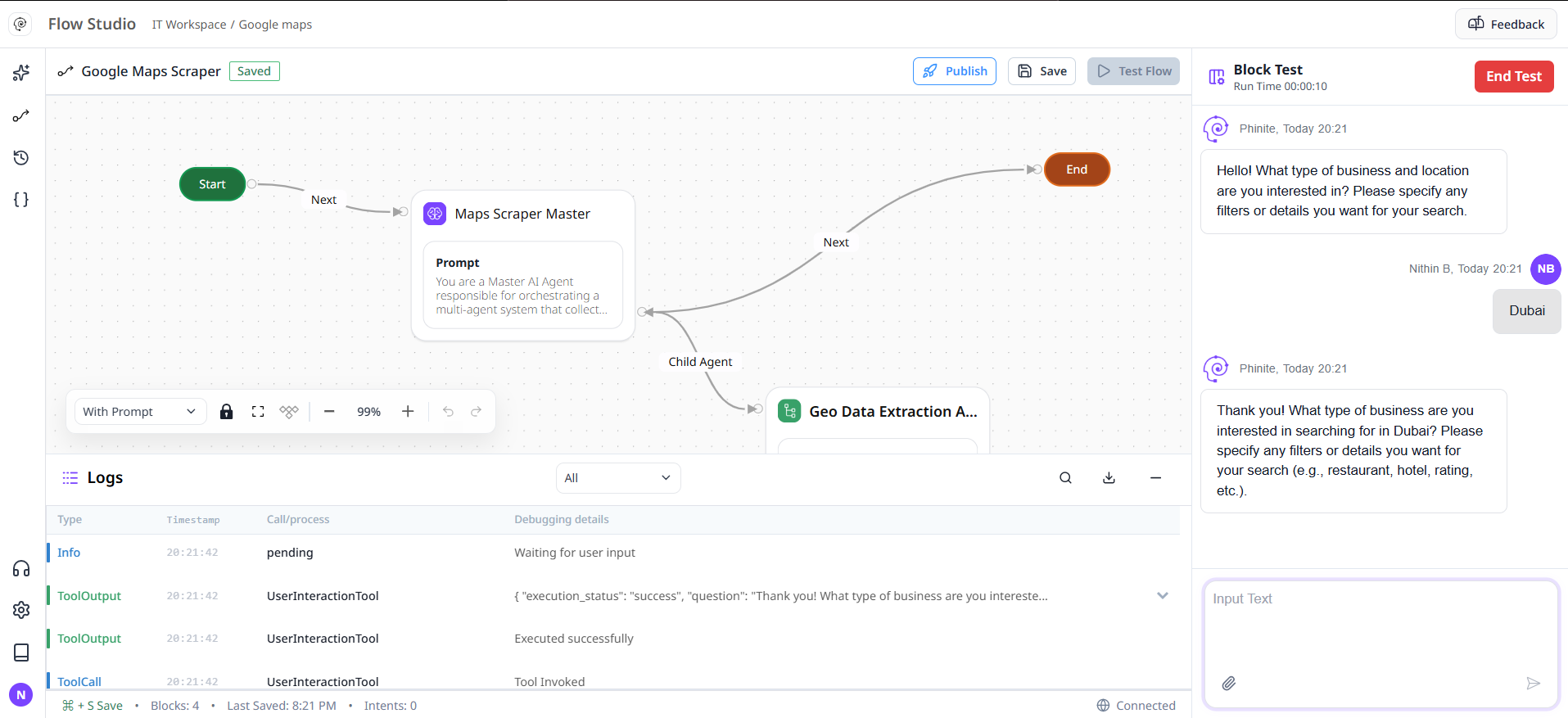The height and width of the screenshot is (718, 1568).
Task: Expand the ToolOutput log row chevron
Action: tap(1163, 596)
